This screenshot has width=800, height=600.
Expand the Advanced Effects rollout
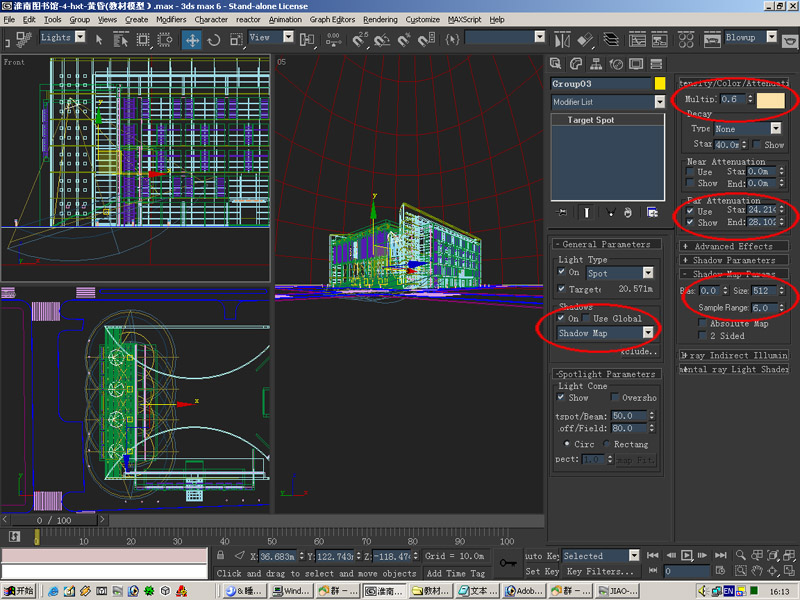point(733,246)
